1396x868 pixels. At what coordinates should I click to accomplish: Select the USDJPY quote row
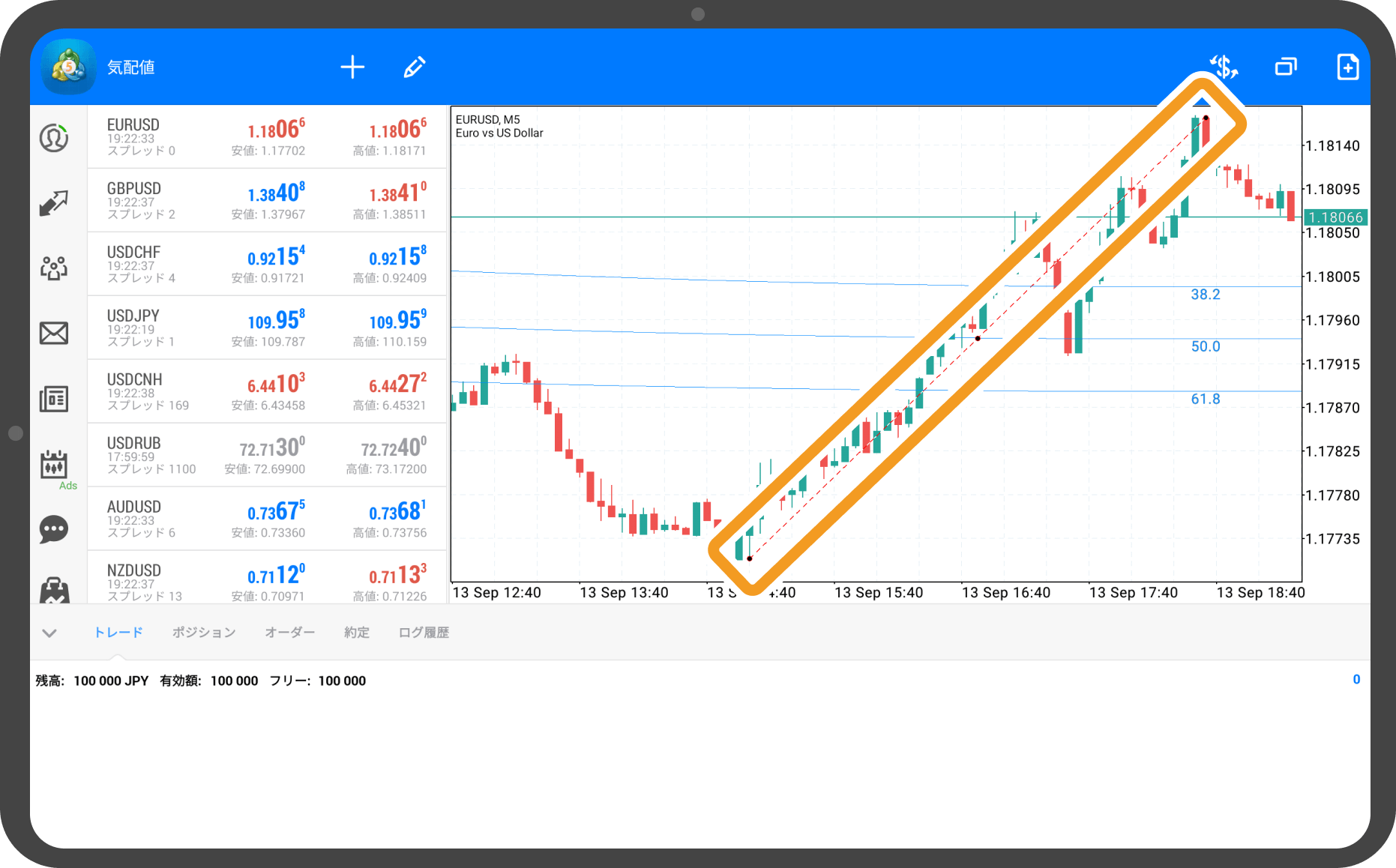267,328
